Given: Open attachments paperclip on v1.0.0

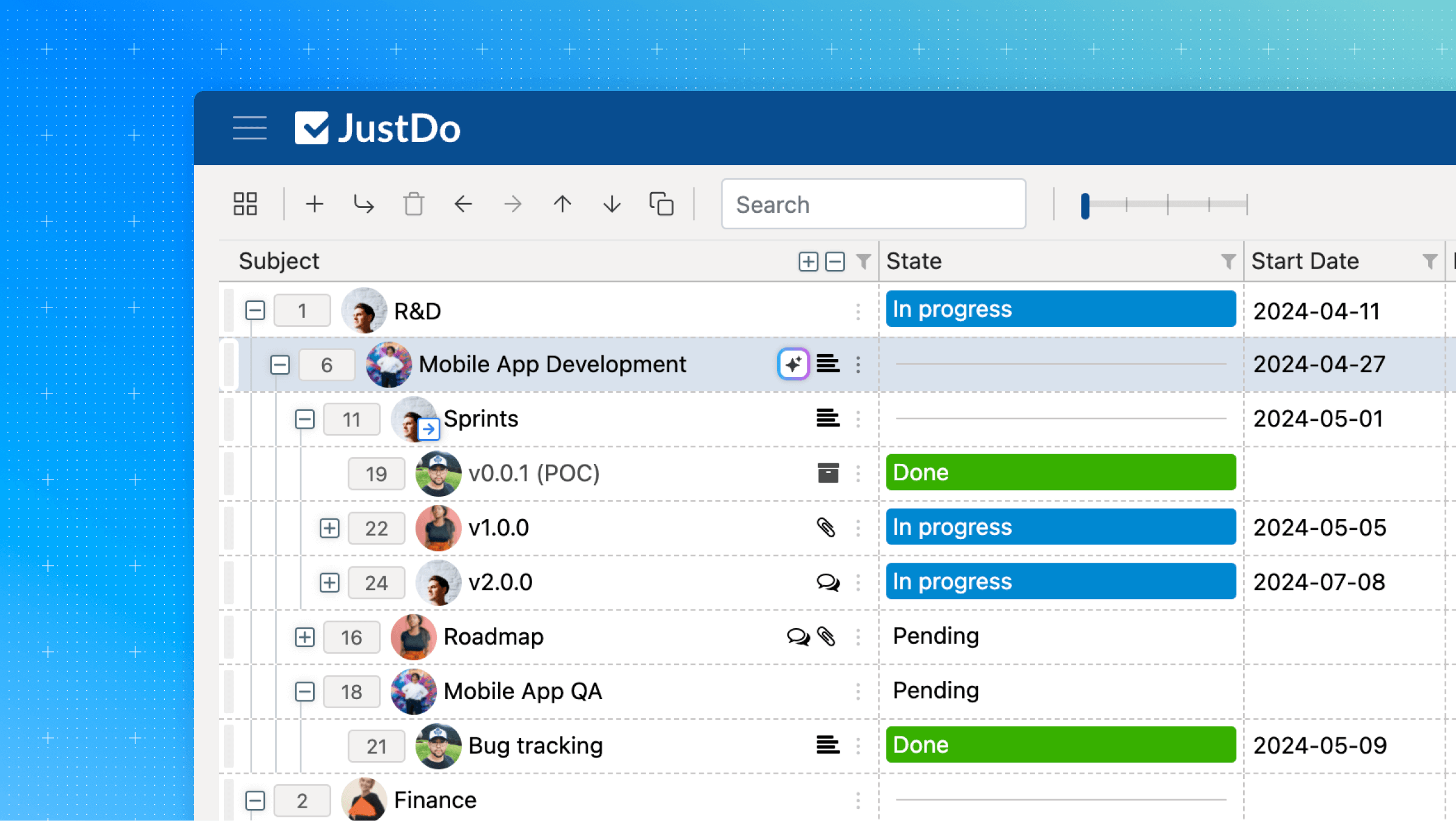Looking at the screenshot, I should pyautogui.click(x=826, y=528).
